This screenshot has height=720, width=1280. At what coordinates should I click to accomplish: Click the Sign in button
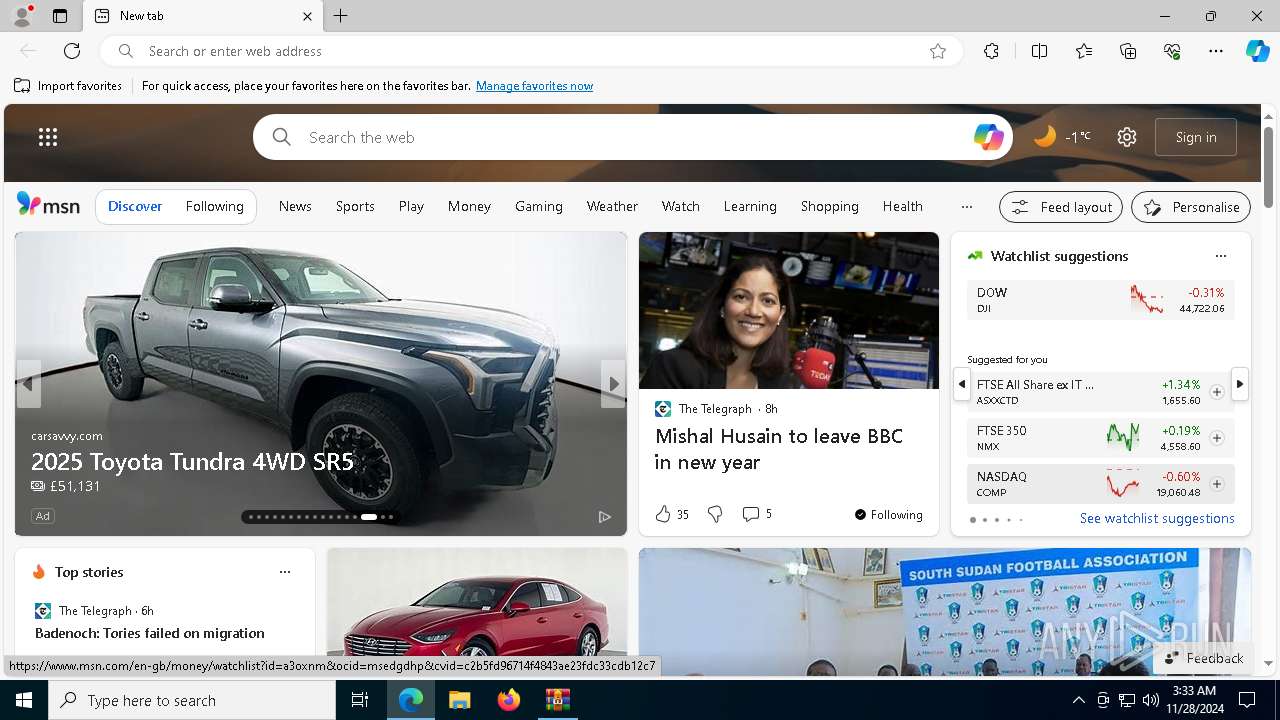(1196, 137)
